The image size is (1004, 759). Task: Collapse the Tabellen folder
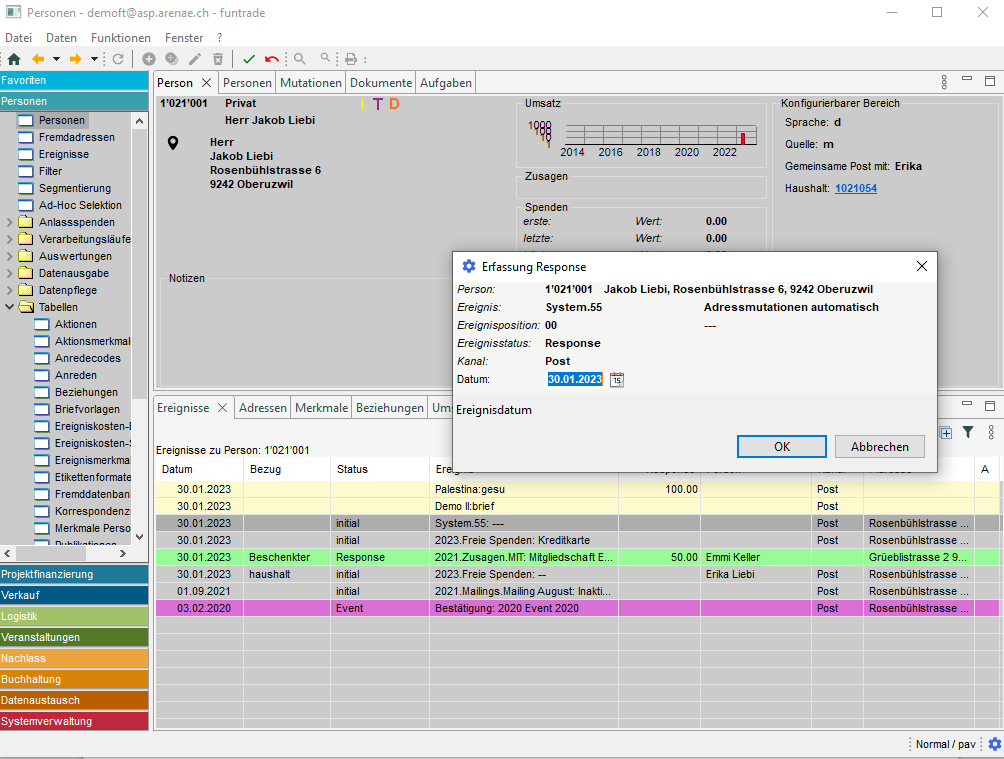click(x=10, y=307)
